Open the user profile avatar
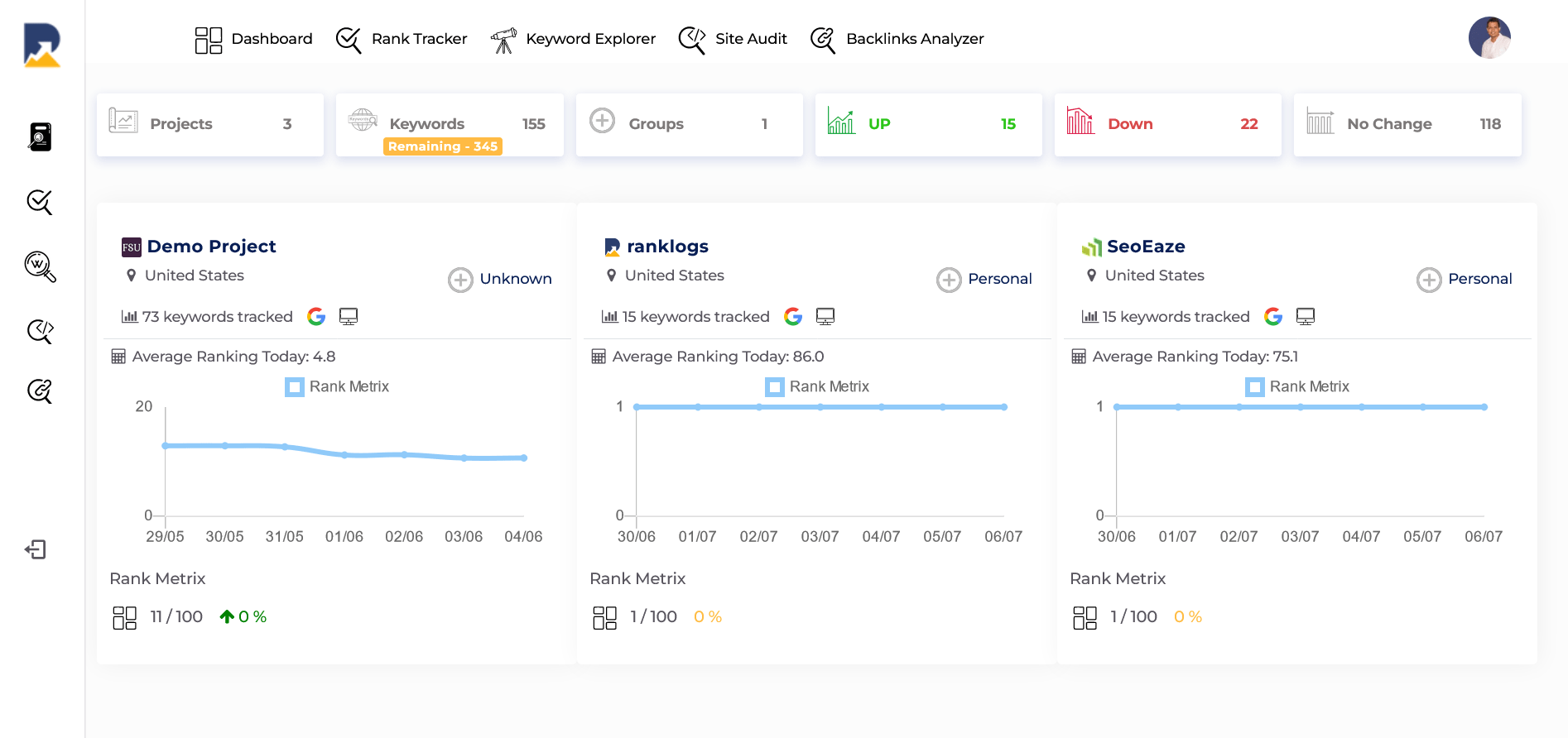This screenshot has width=1568, height=738. click(1489, 38)
